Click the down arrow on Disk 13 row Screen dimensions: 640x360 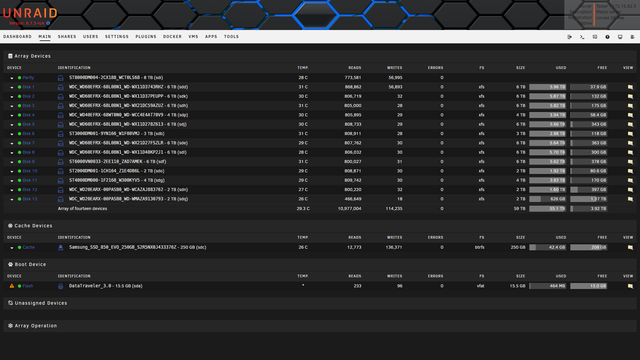tap(12, 200)
